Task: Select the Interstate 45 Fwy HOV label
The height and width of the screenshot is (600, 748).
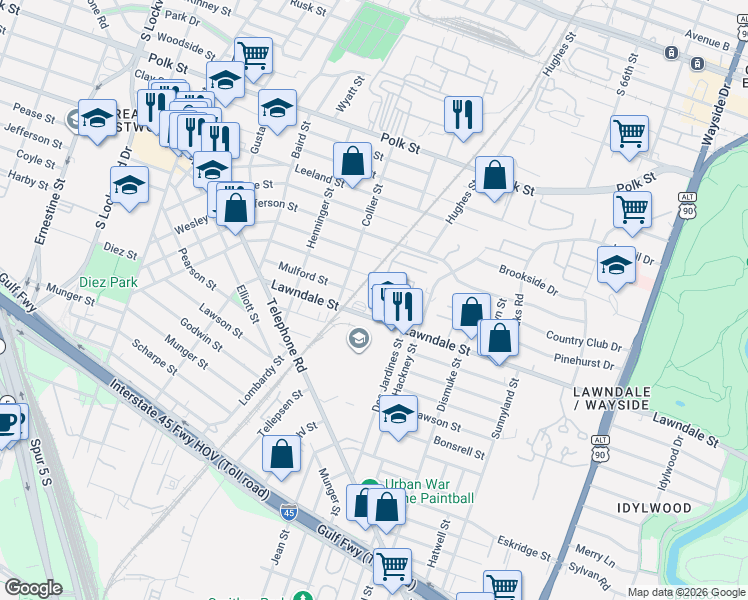Action: tap(189, 439)
